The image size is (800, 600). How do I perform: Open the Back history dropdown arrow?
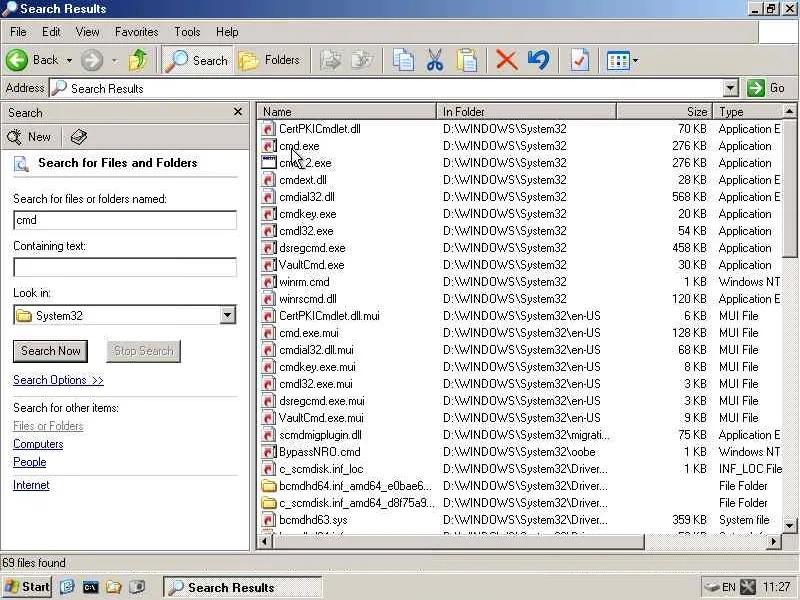click(x=69, y=61)
